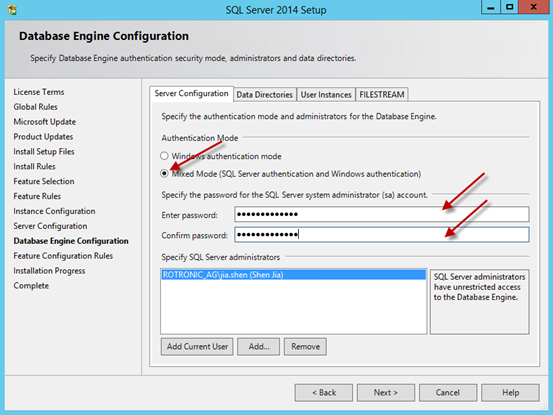The image size is (553, 415).
Task: Click SQL Server administrators description box
Action: 480,302
